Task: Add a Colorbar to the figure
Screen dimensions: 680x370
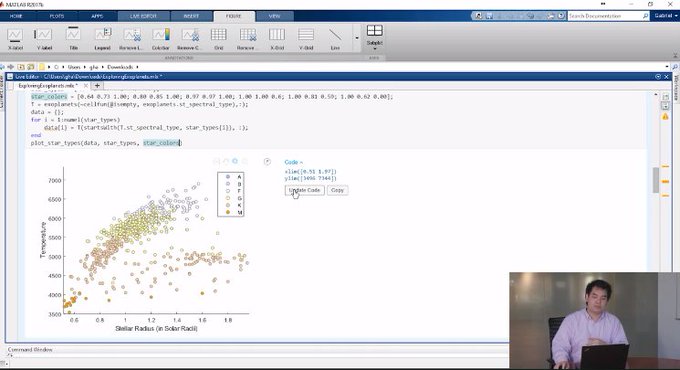Action: [x=160, y=39]
